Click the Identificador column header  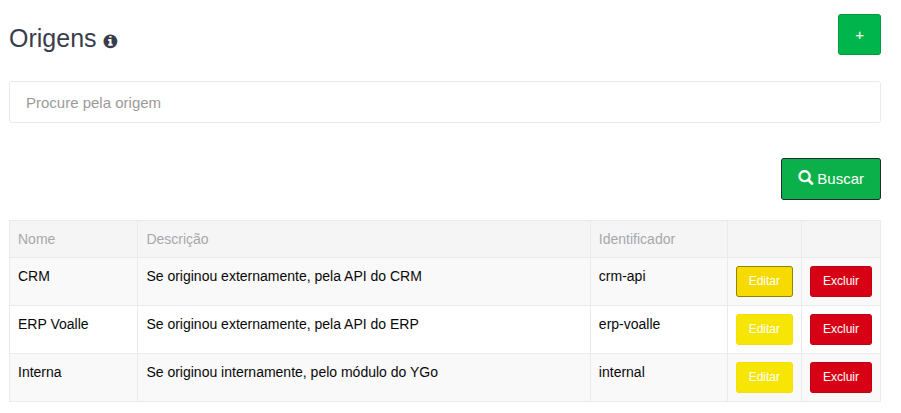(x=637, y=239)
